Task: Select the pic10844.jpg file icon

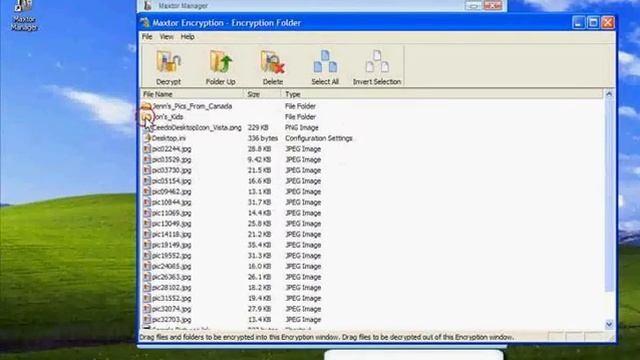Action: [147, 202]
